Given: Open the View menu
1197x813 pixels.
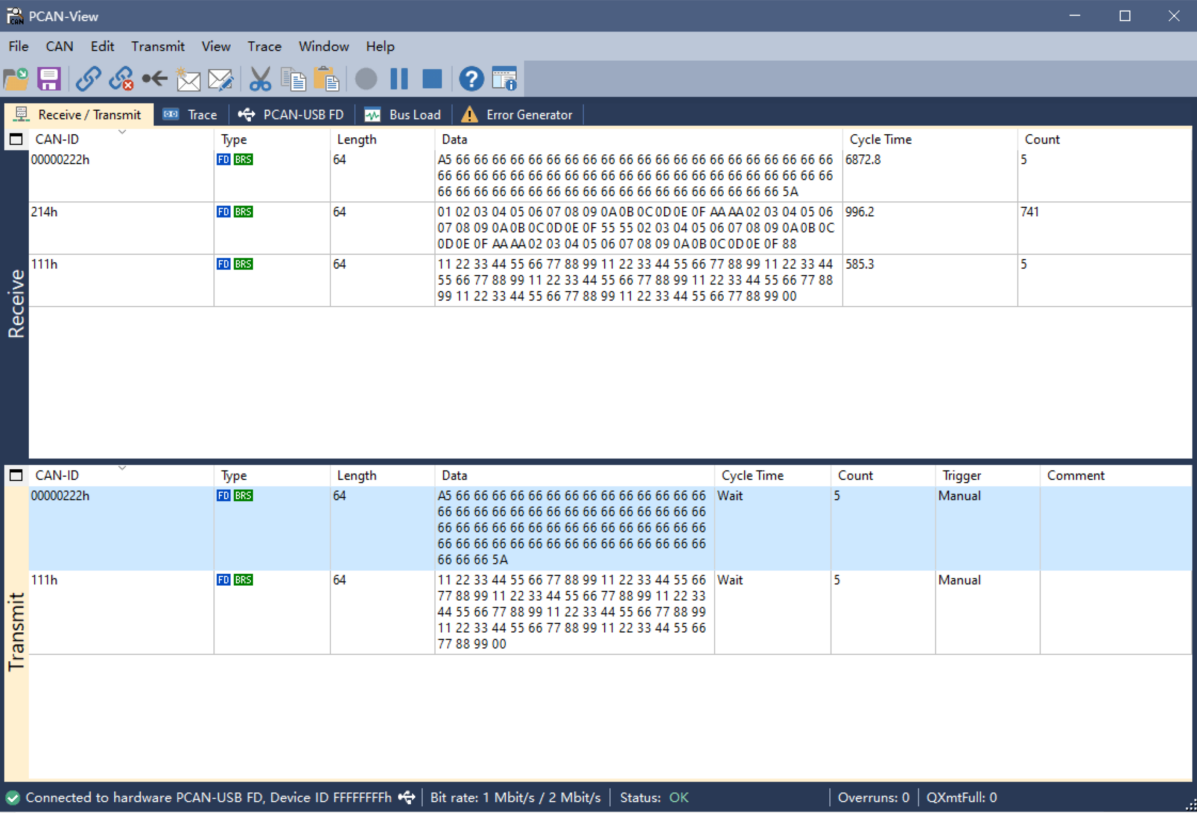Looking at the screenshot, I should [216, 47].
